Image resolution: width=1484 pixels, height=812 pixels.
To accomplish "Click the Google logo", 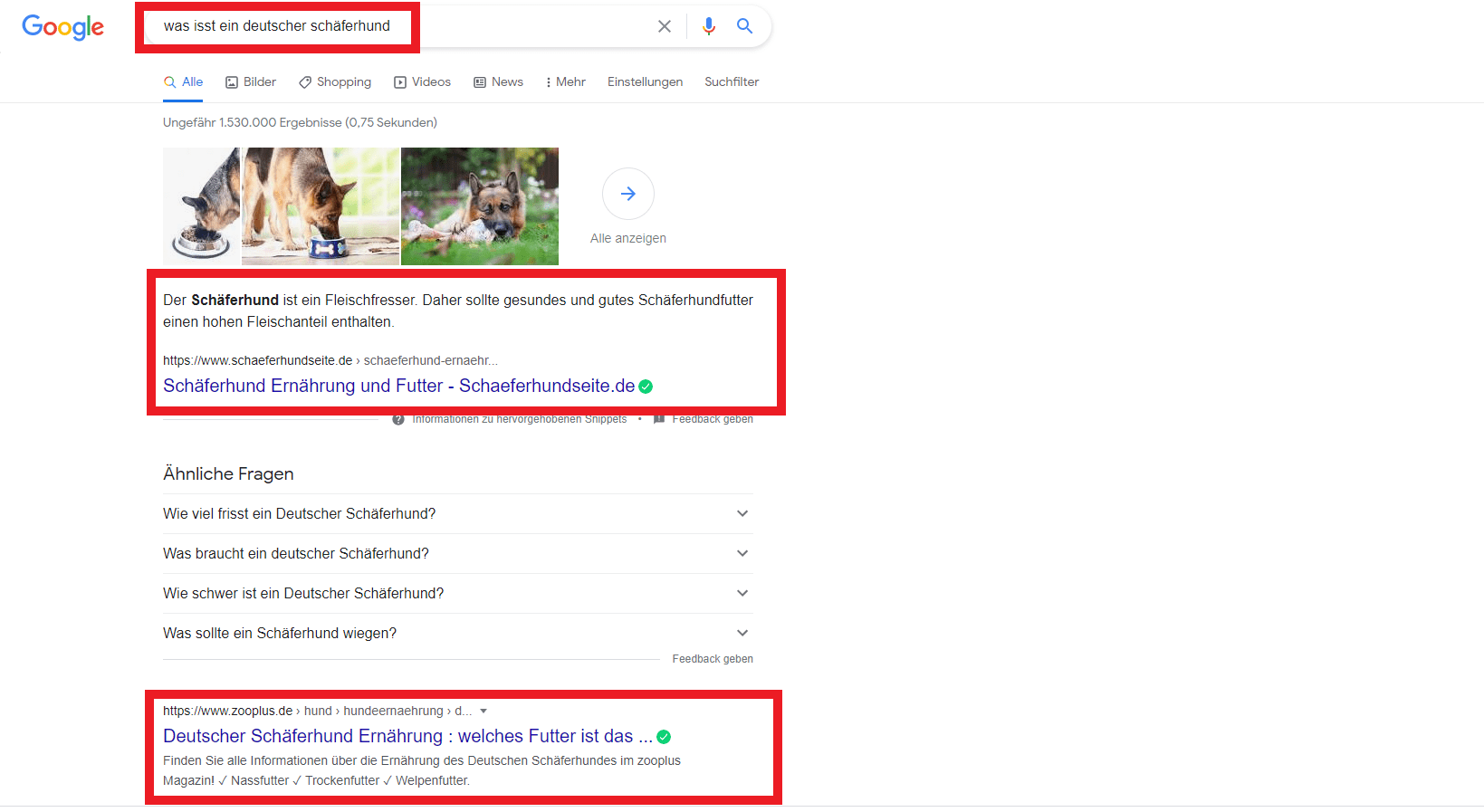I will click(x=63, y=27).
